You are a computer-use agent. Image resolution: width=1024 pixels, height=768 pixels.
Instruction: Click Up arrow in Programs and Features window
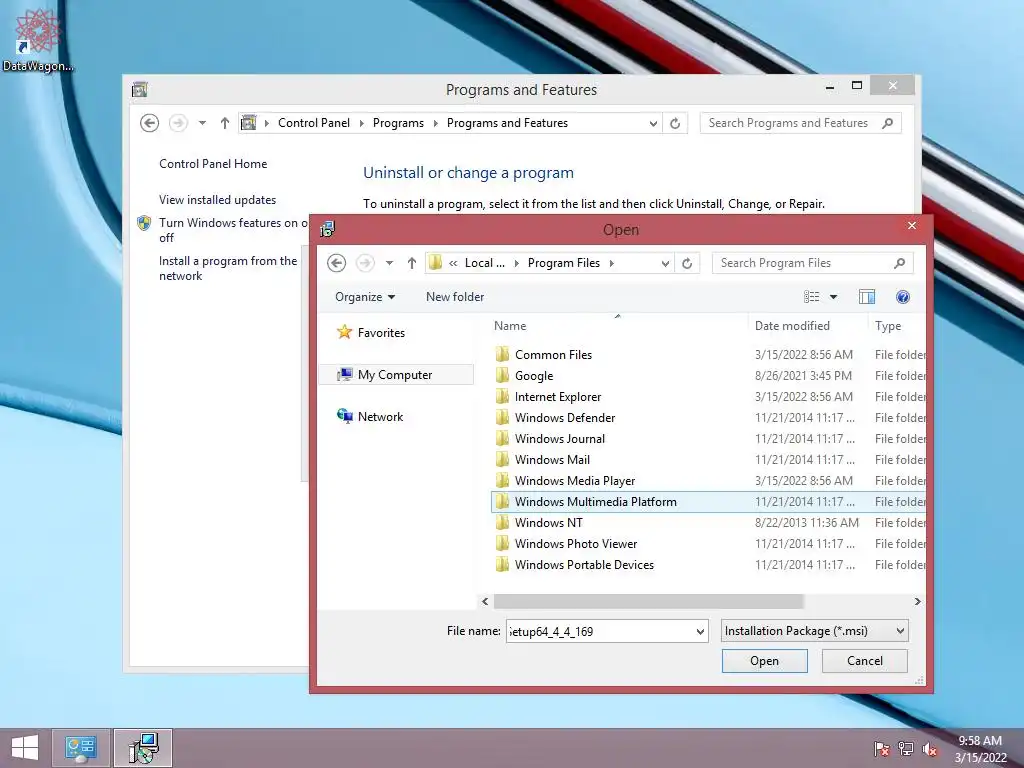pyautogui.click(x=225, y=123)
